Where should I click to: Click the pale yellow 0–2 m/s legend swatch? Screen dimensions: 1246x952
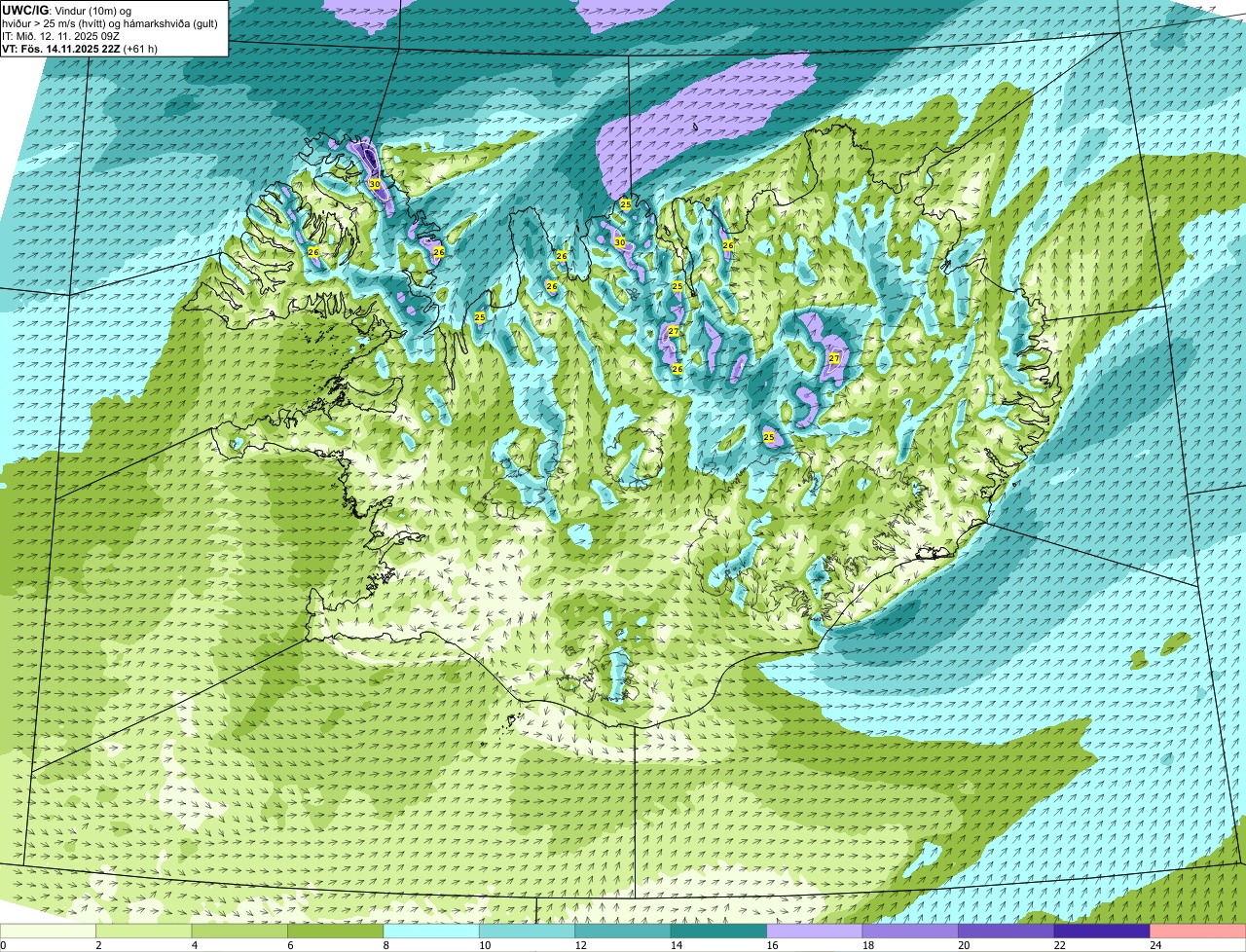[x=48, y=931]
